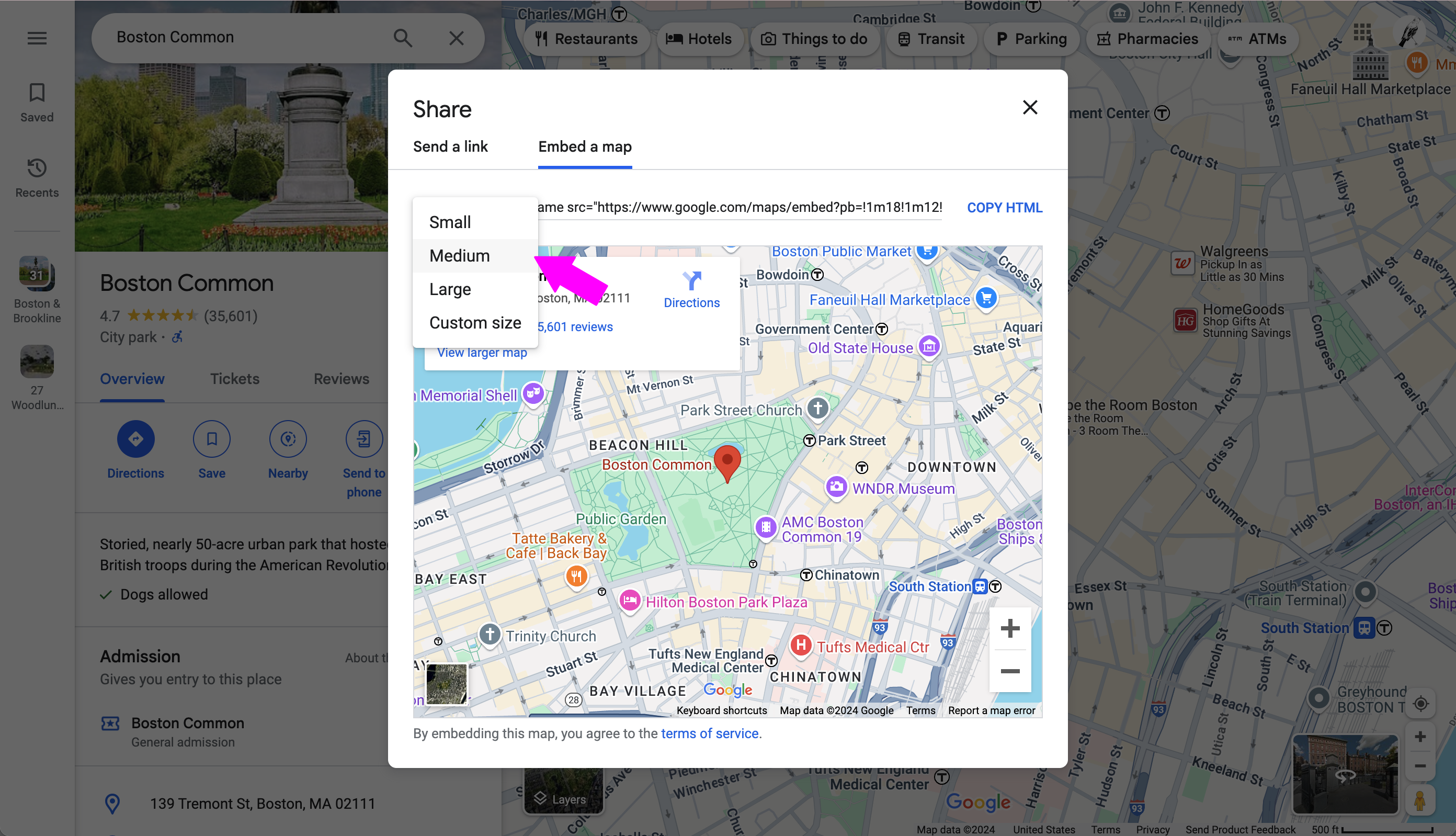Screen dimensions: 1456x836
Task: Filter map by Hotels chip
Action: (x=699, y=39)
